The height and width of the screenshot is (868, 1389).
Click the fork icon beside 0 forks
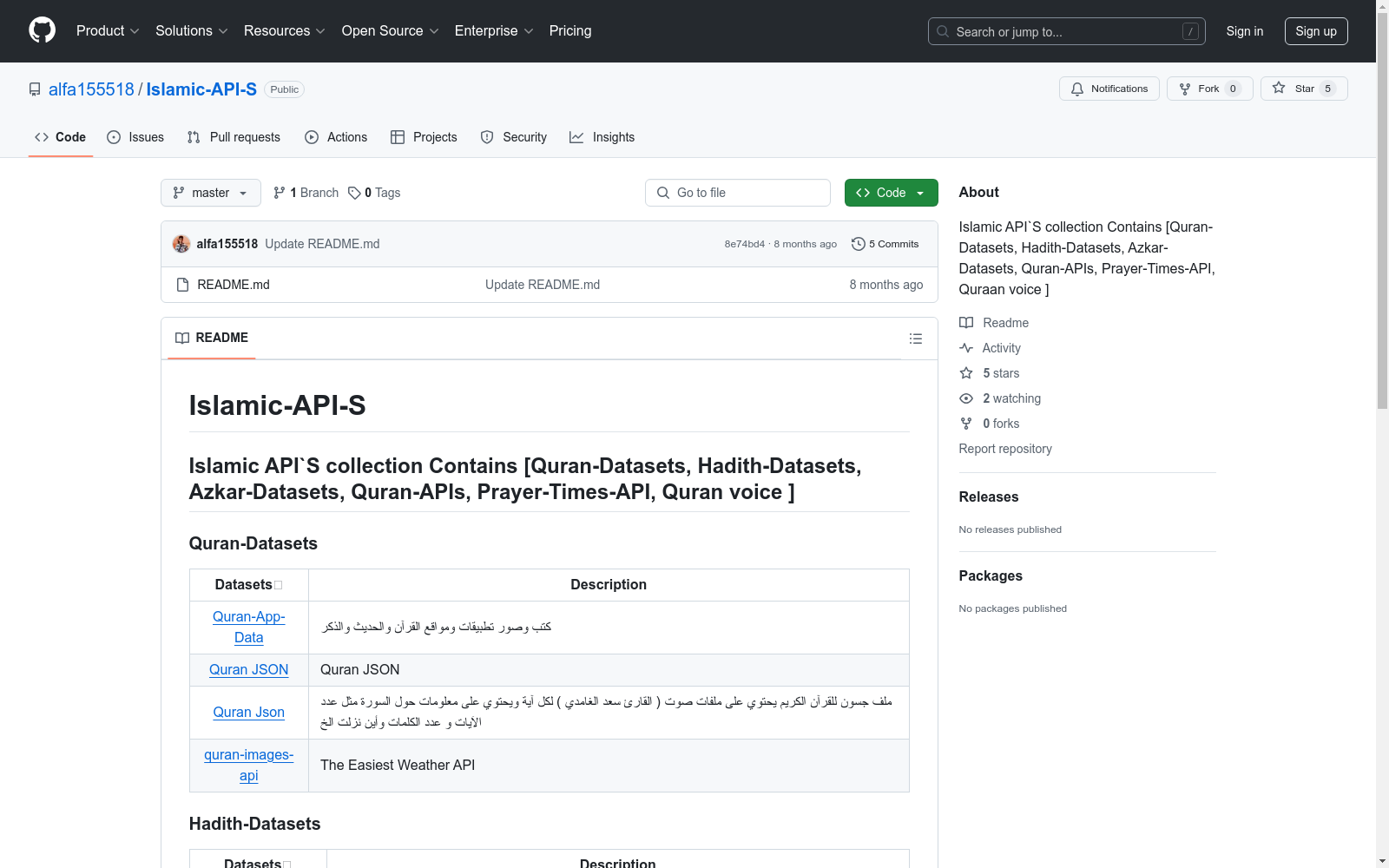point(966,424)
